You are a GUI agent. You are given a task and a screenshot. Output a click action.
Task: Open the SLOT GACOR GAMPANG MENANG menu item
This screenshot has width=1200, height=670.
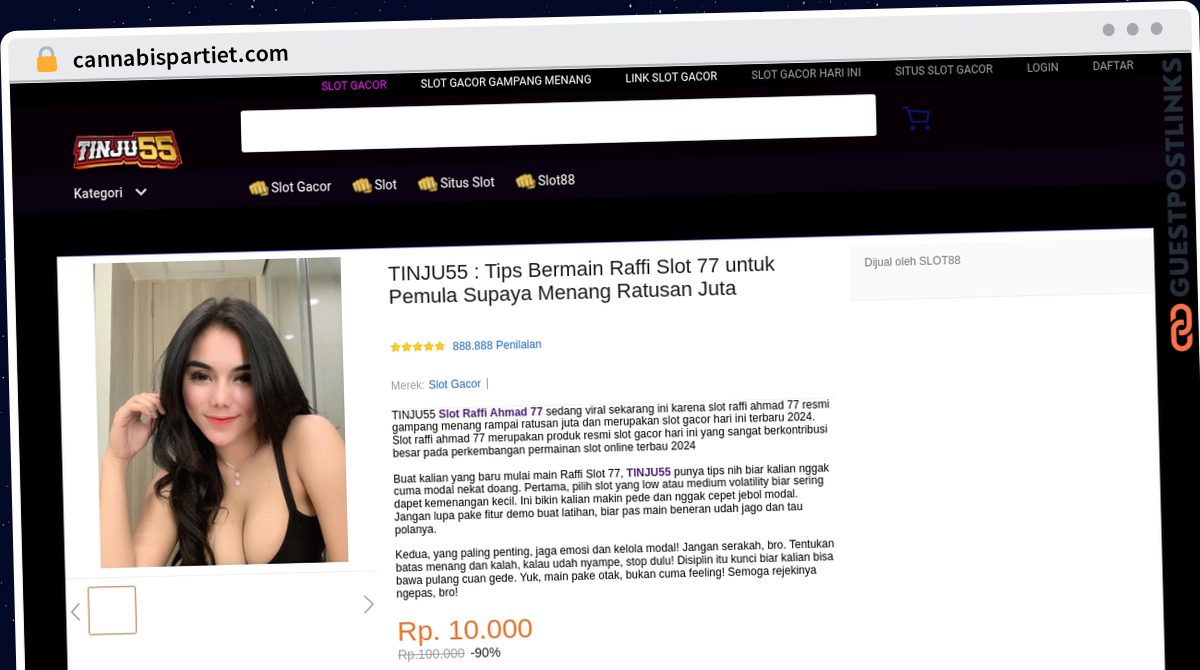coord(505,81)
